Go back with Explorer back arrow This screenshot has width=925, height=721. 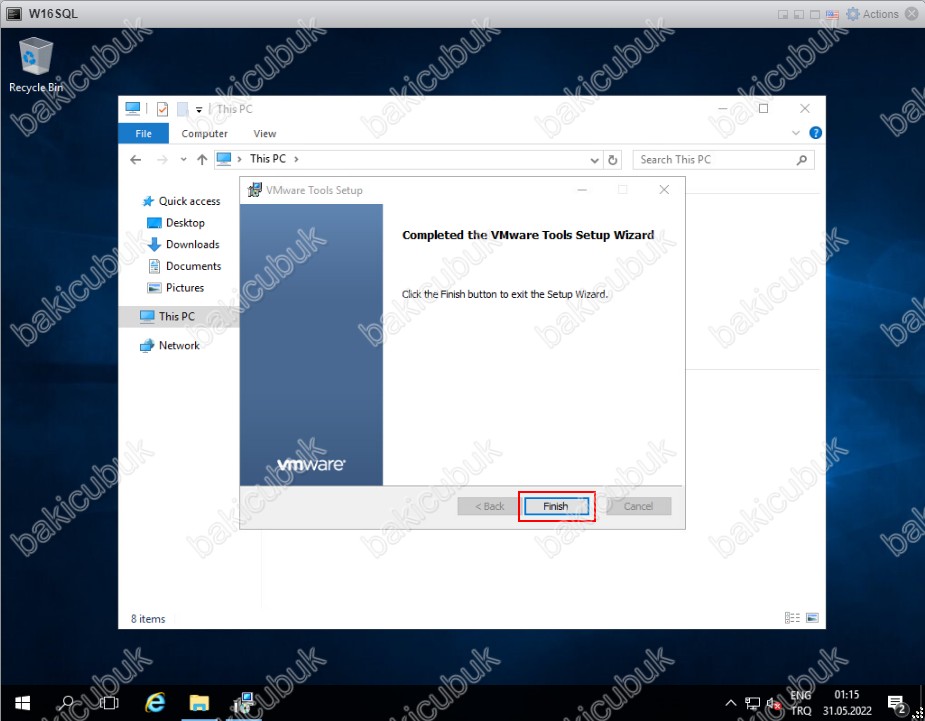(136, 159)
